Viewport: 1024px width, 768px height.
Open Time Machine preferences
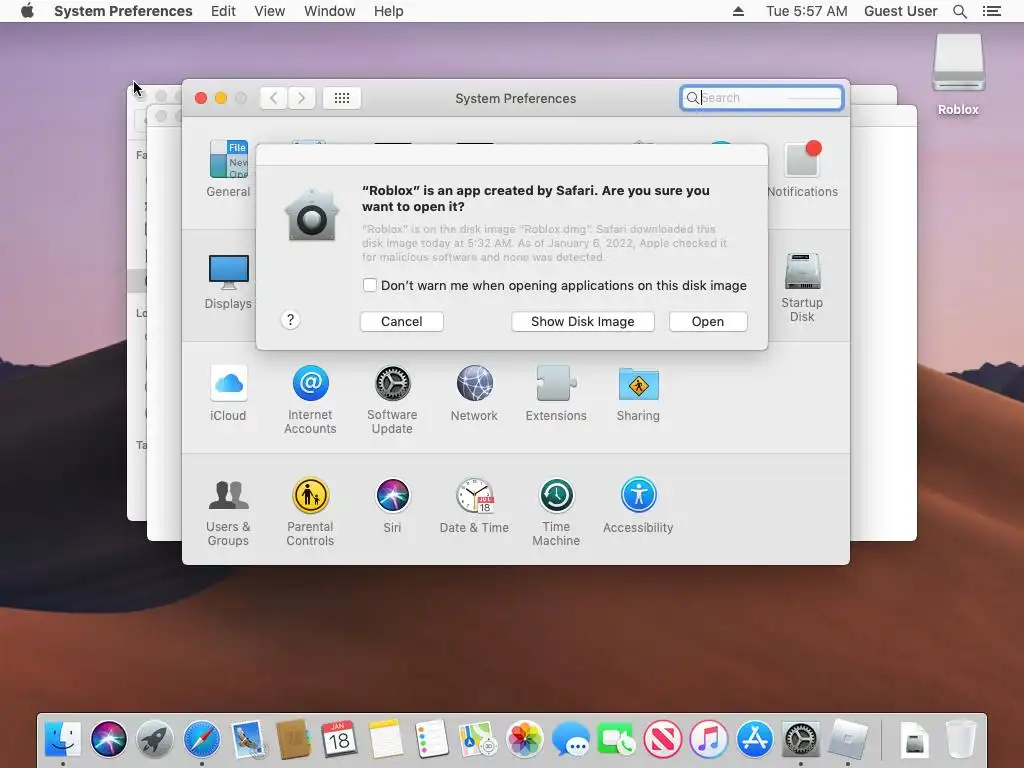tap(556, 513)
